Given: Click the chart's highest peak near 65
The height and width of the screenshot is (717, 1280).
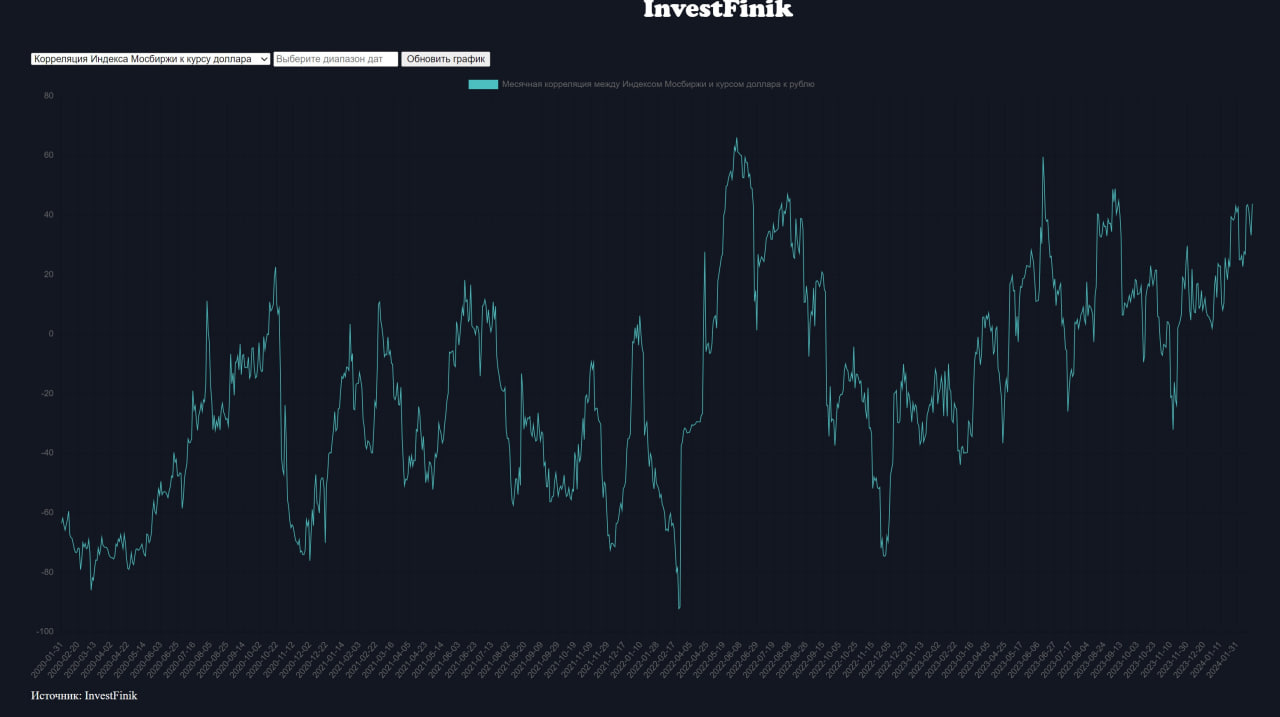Looking at the screenshot, I should [x=737, y=139].
